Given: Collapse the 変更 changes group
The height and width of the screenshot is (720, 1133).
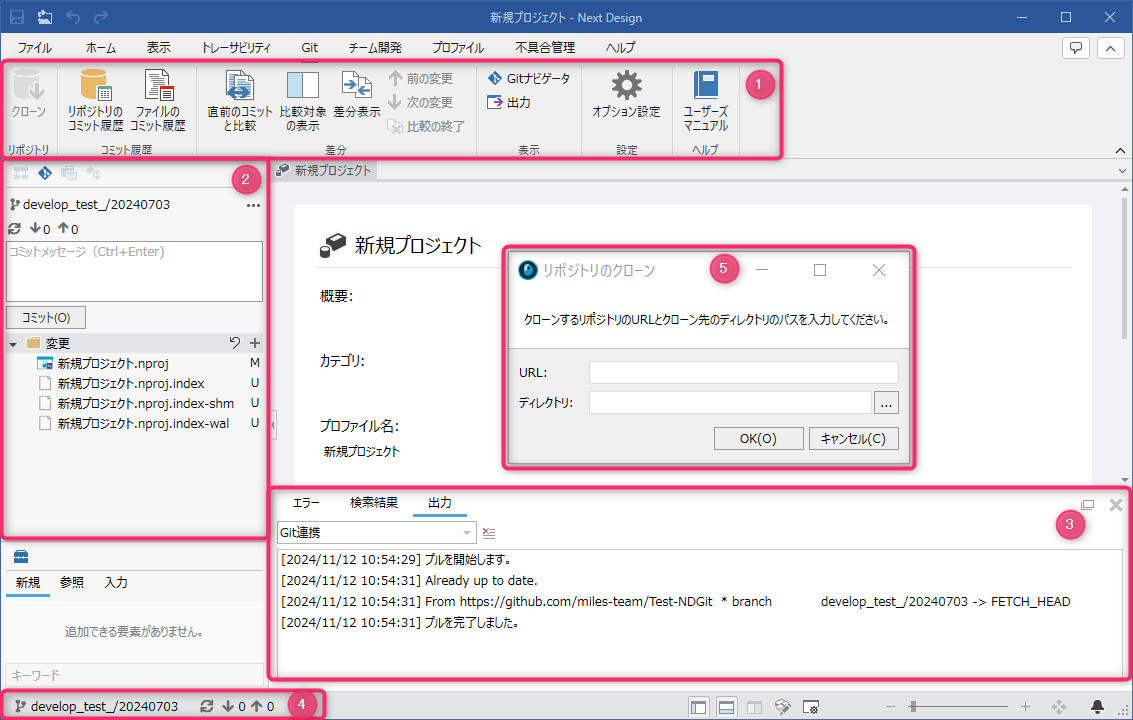Looking at the screenshot, I should click(x=13, y=344).
